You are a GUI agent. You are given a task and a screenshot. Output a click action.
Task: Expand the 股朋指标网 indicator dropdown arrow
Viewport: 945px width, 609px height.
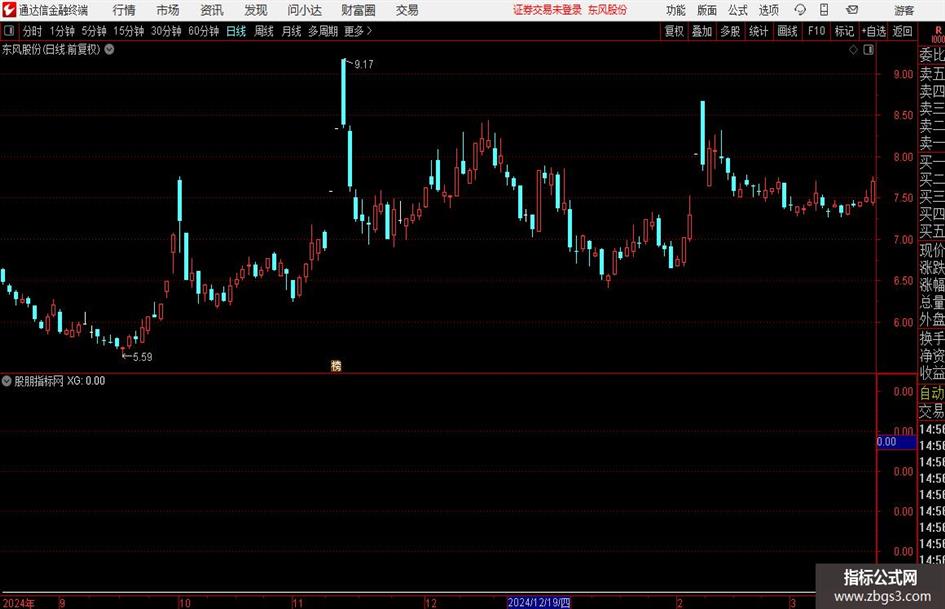[7, 380]
